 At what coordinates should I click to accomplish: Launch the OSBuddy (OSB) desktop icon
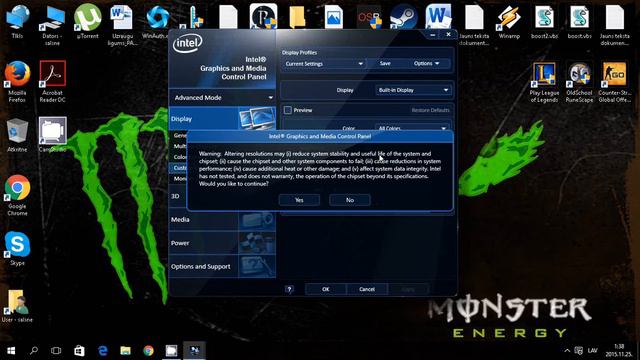369,17
